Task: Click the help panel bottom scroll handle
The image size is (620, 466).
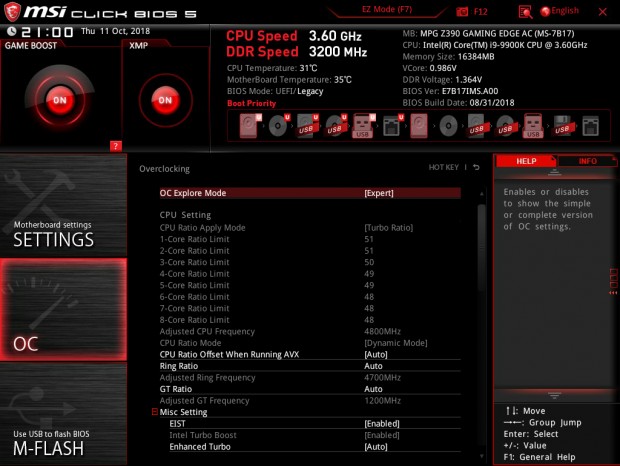Action: (554, 395)
